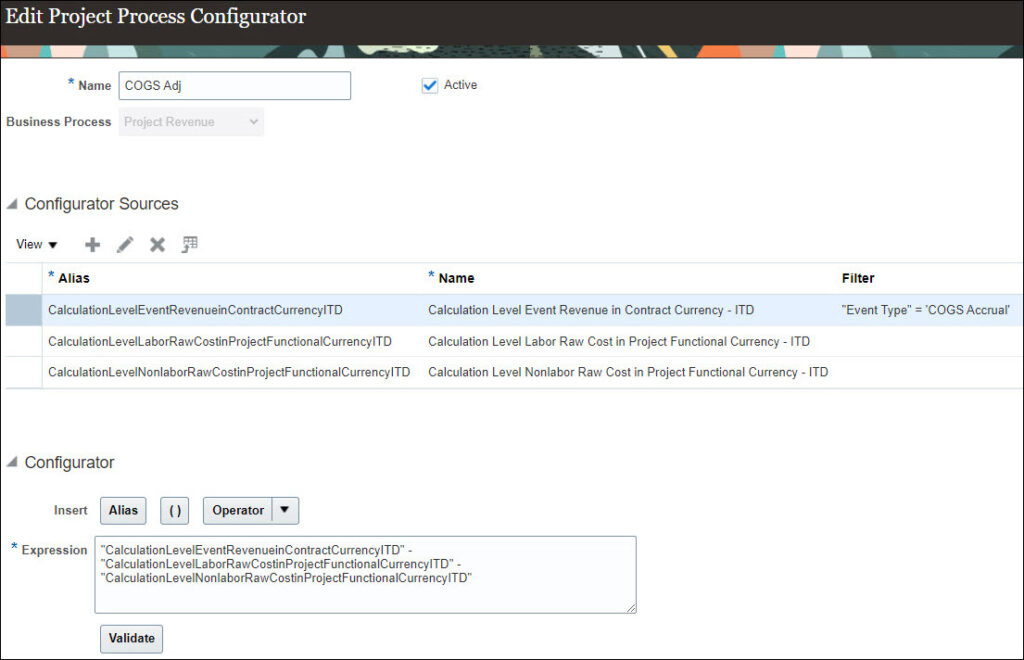Collapse the Configurator section
This screenshot has height=660, width=1024.
12,463
